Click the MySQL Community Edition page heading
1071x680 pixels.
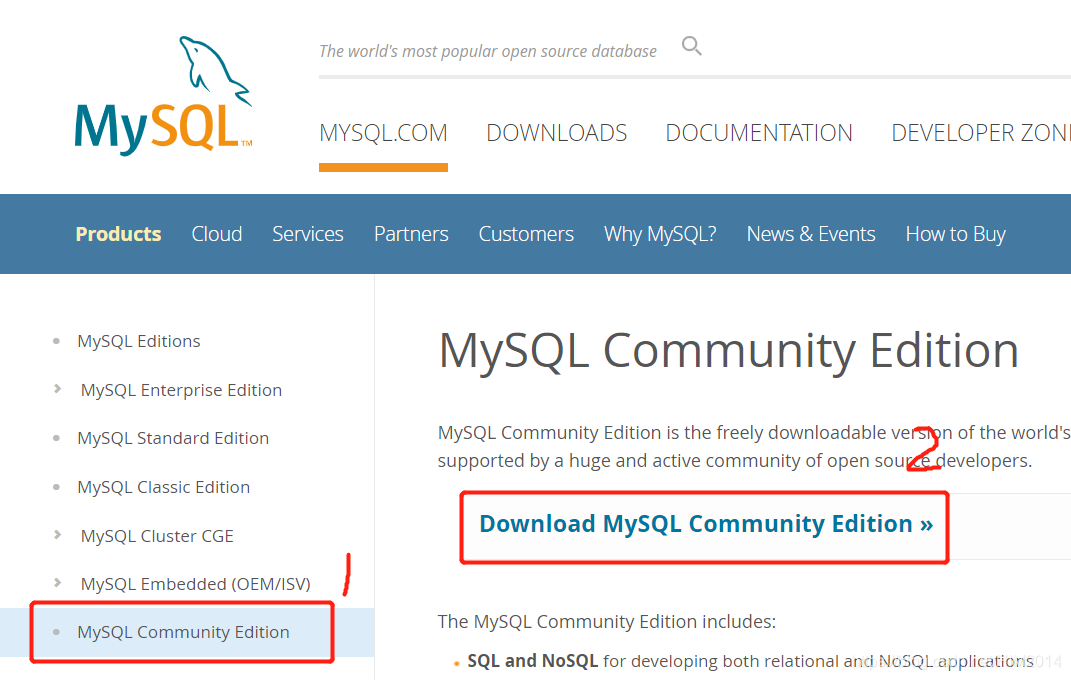pyautogui.click(x=729, y=351)
